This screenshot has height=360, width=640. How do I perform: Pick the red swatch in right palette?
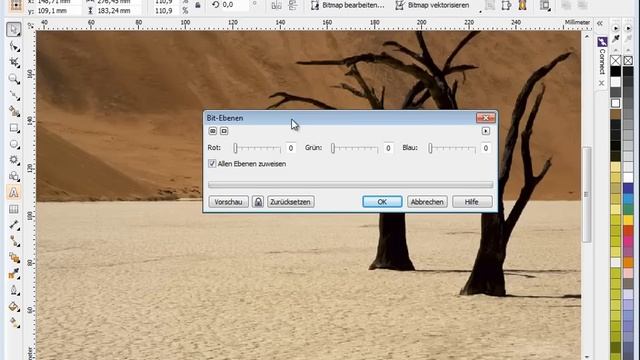628,231
